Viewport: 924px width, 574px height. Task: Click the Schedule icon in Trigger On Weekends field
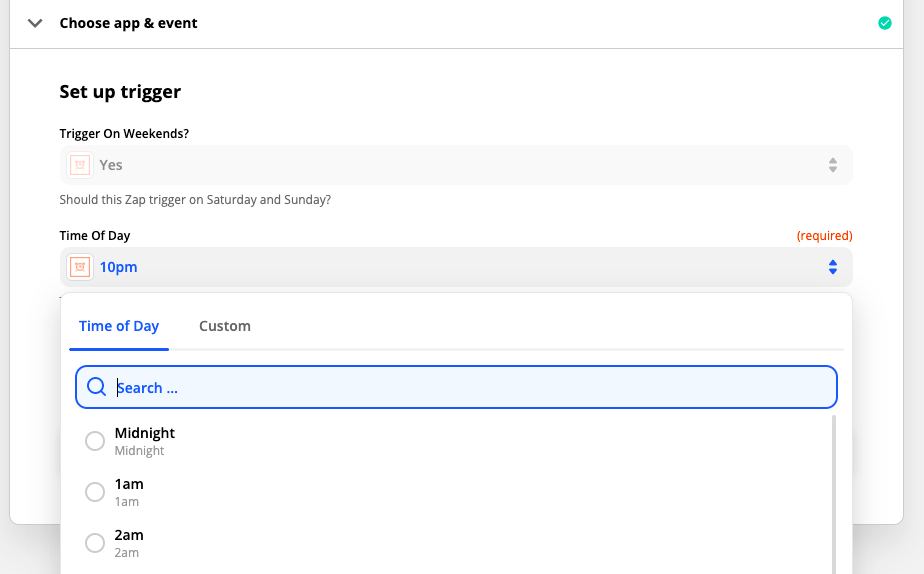click(80, 165)
